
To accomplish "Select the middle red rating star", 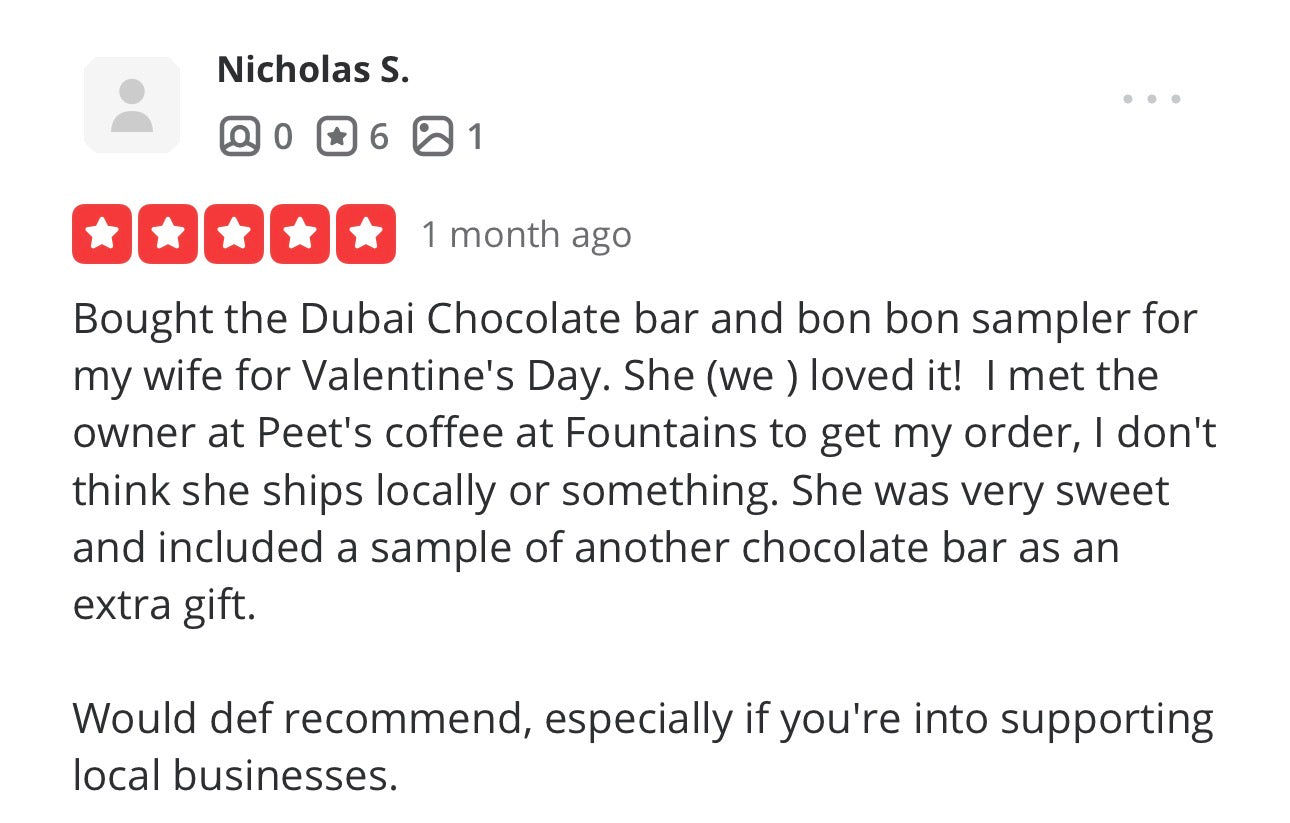I will point(233,233).
